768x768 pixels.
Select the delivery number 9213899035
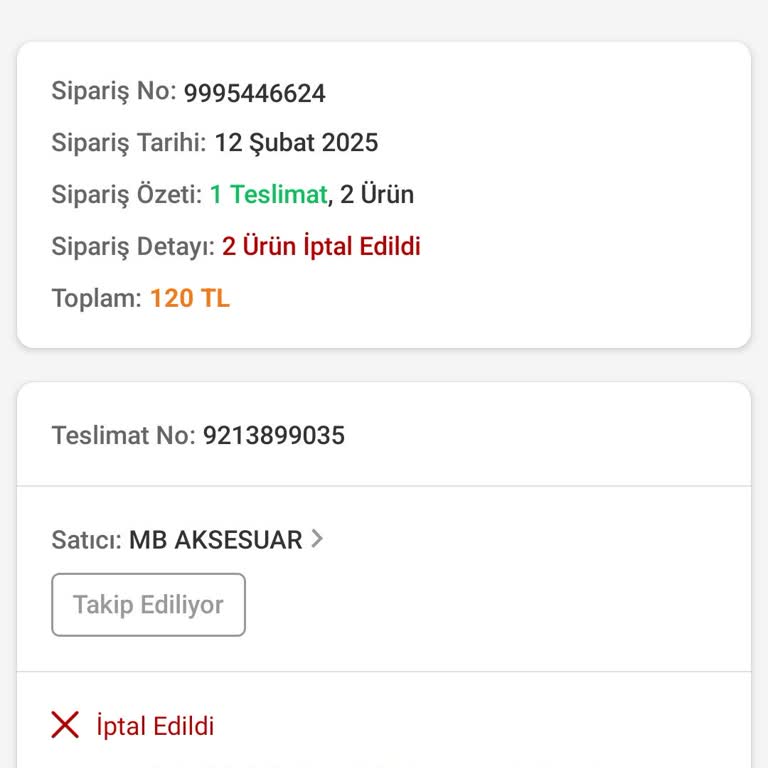(x=273, y=435)
